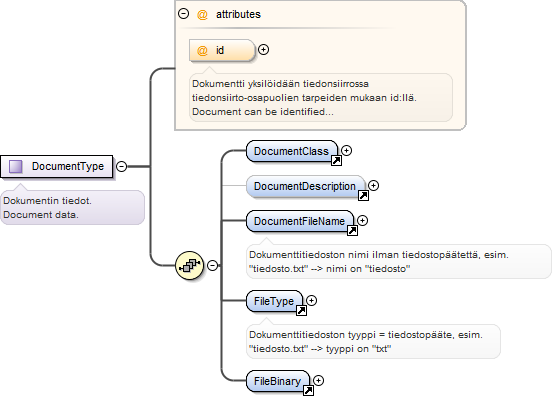559x397 pixels.
Task: Expand the FileType element
Action: click(x=311, y=301)
